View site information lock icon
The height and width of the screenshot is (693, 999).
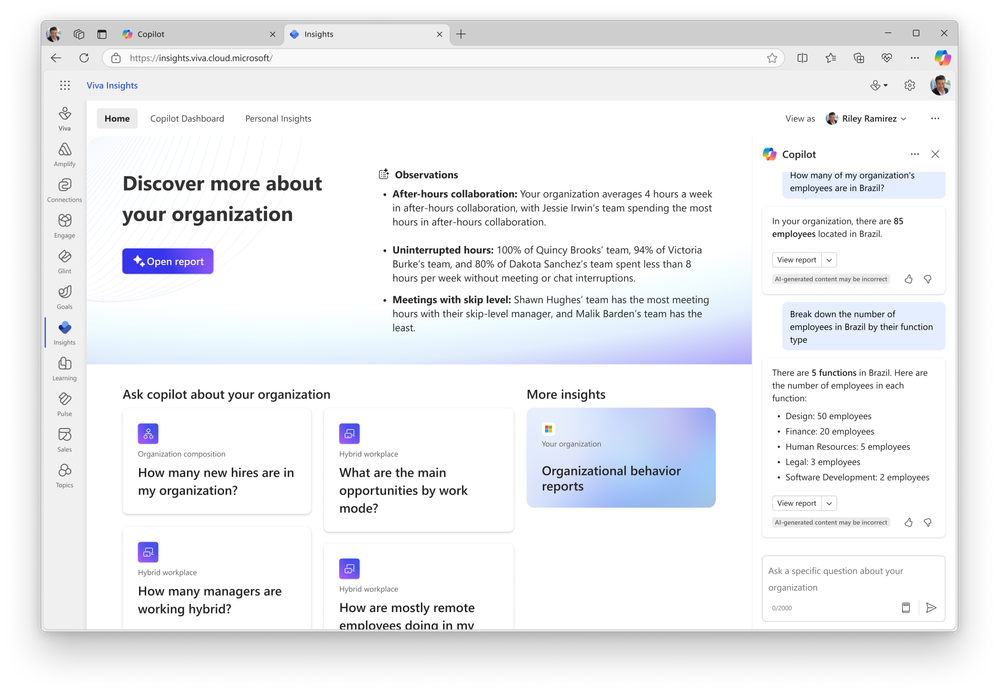[x=116, y=58]
